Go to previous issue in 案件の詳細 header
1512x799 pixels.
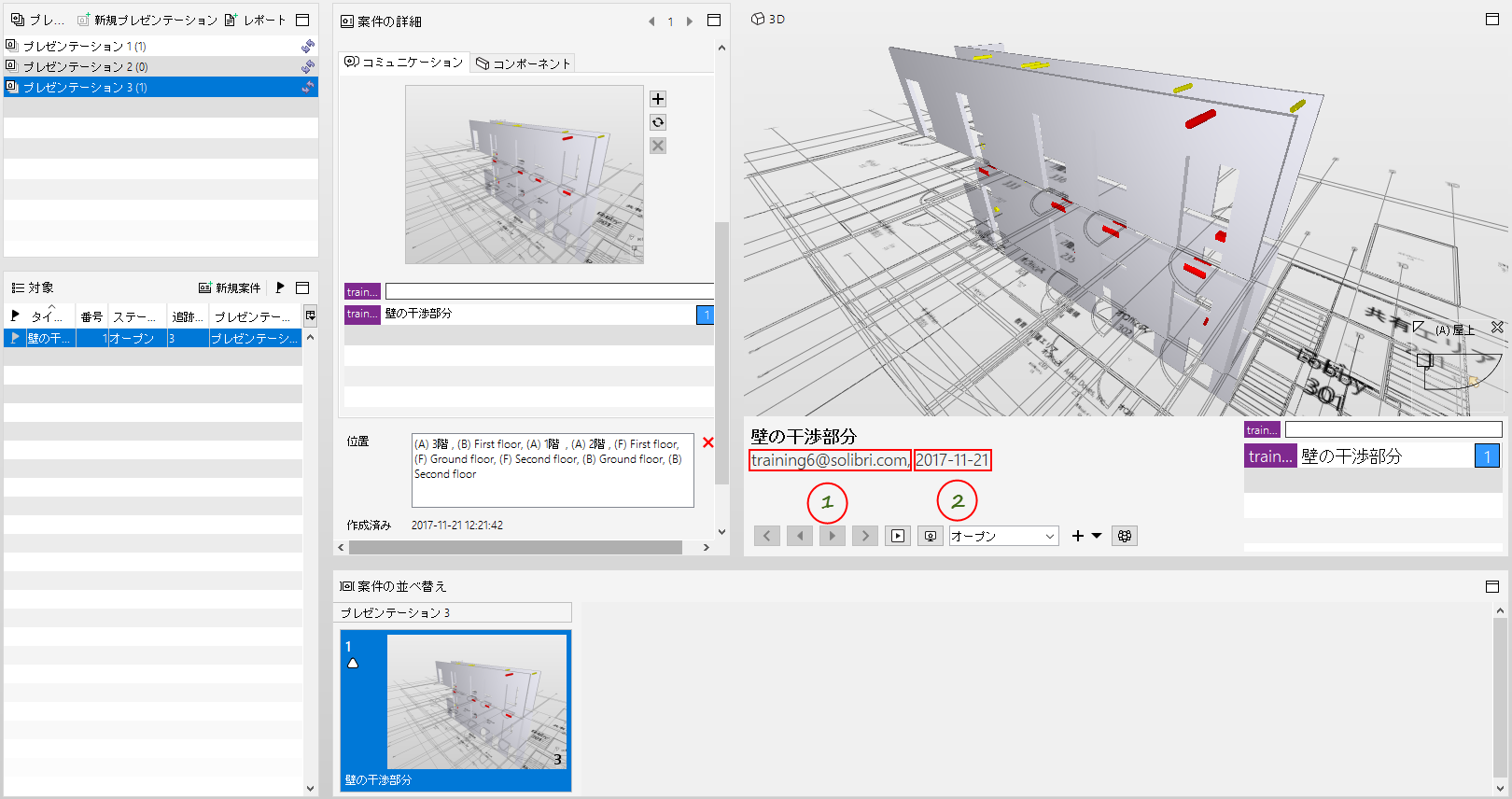point(651,21)
